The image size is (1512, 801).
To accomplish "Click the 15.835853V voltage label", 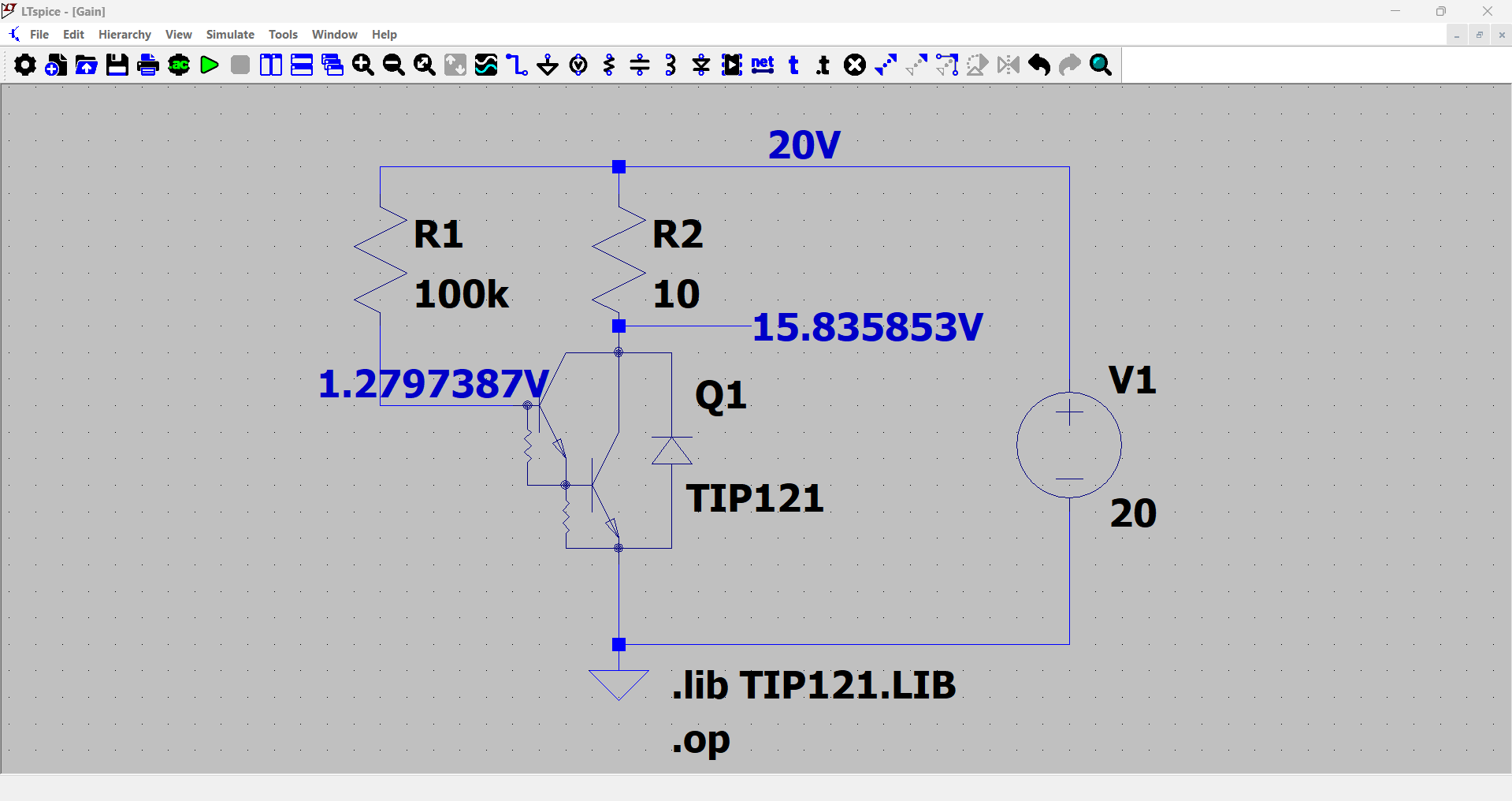I will (867, 327).
